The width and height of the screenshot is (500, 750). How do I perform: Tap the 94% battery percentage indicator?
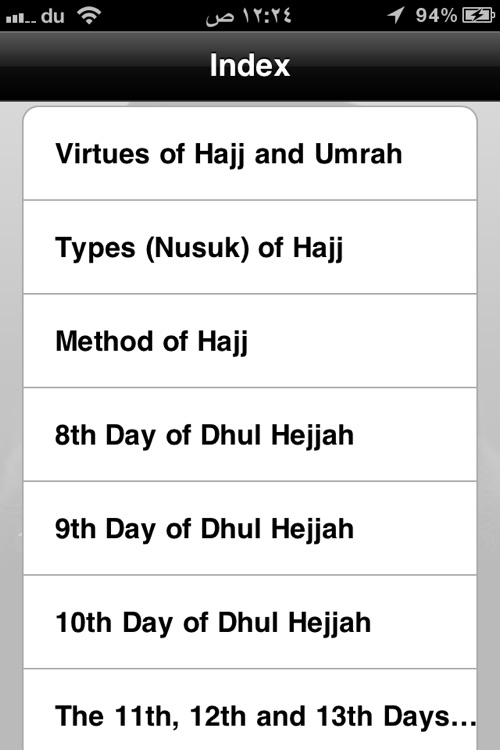click(436, 16)
